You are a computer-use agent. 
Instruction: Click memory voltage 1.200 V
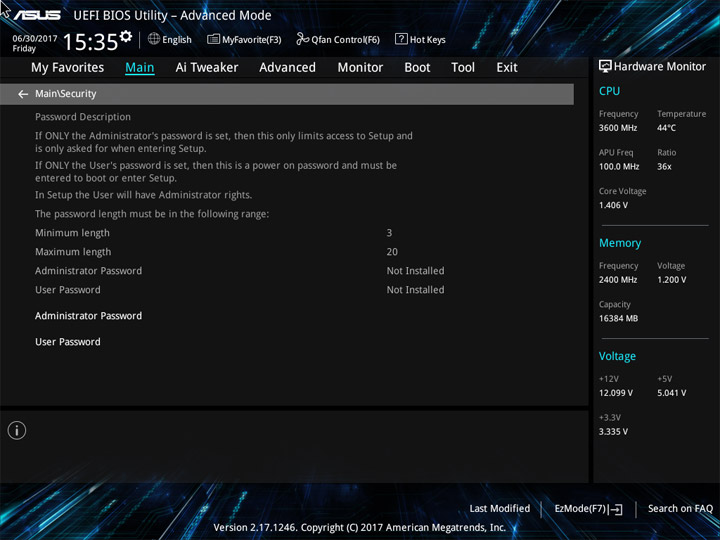[x=672, y=280]
